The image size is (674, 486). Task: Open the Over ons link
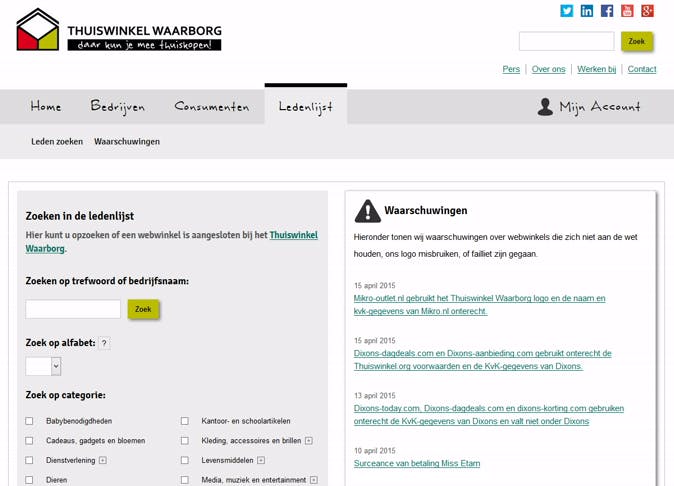point(548,69)
